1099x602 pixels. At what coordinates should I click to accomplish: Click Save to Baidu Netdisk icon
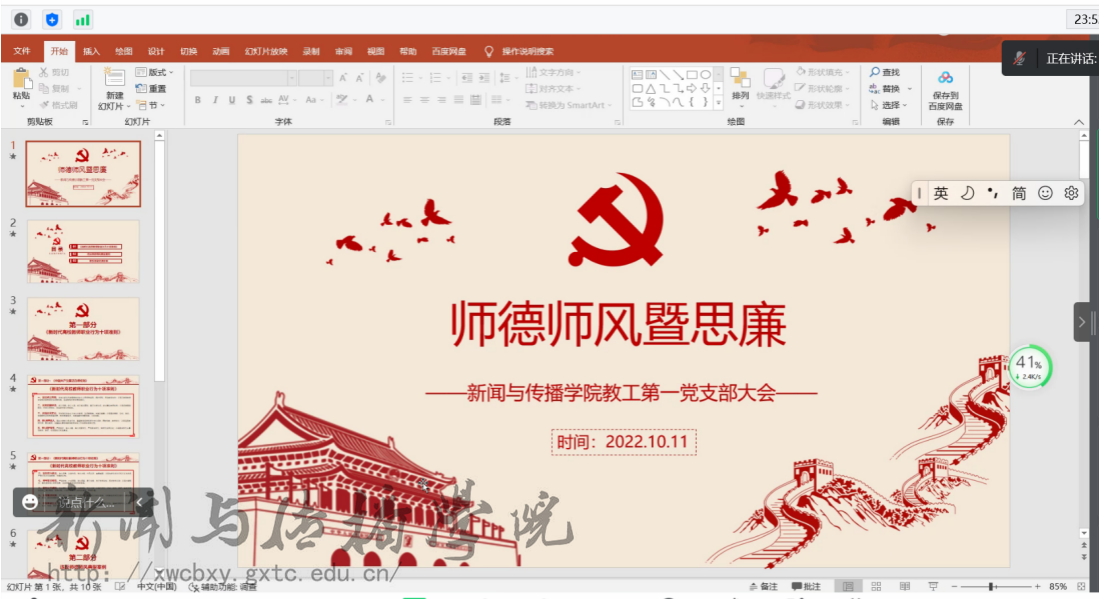coord(946,78)
